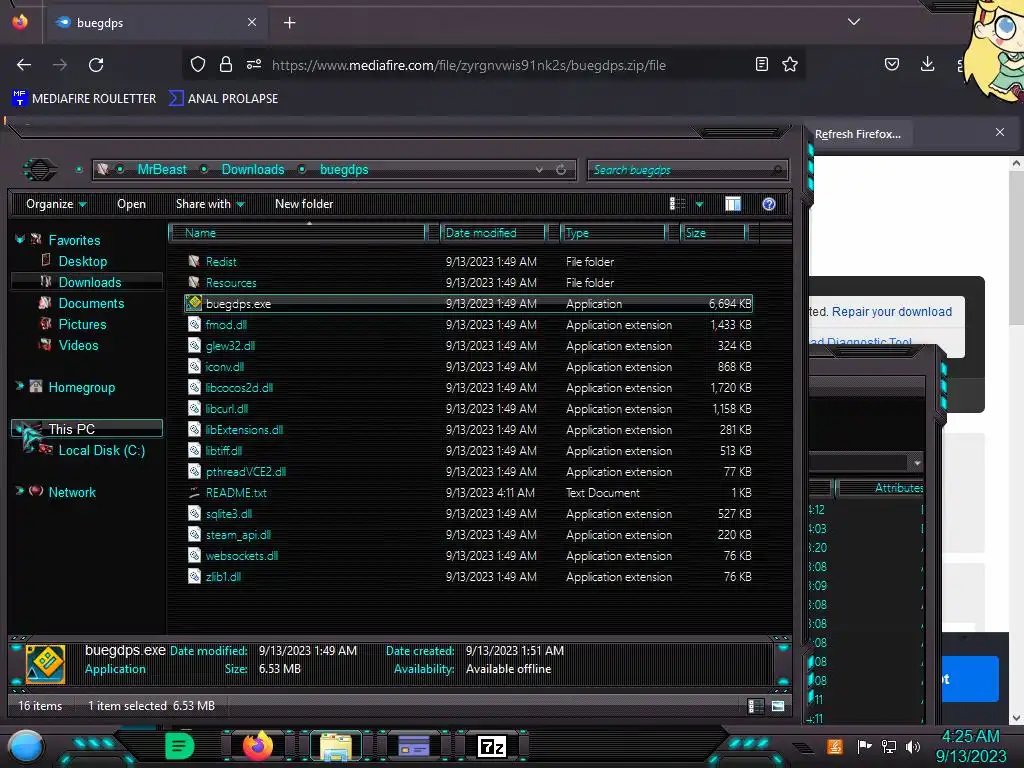Expand the Network tree node

tap(20, 490)
